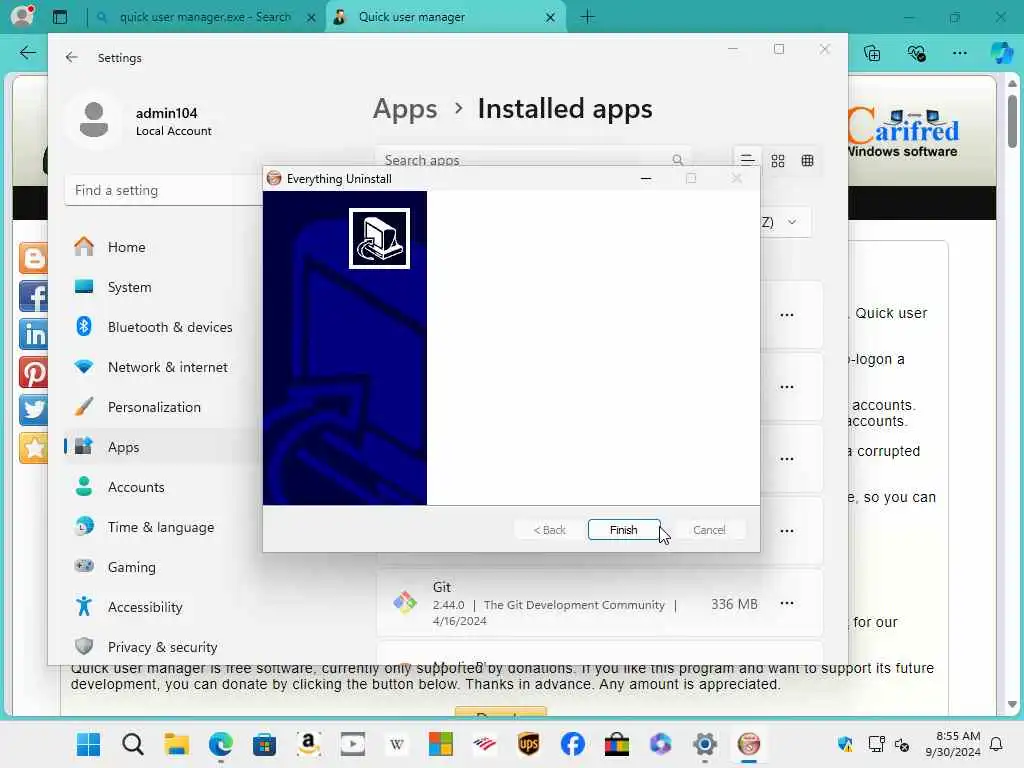
Task: Open notifications bell in system tray
Action: (996, 744)
